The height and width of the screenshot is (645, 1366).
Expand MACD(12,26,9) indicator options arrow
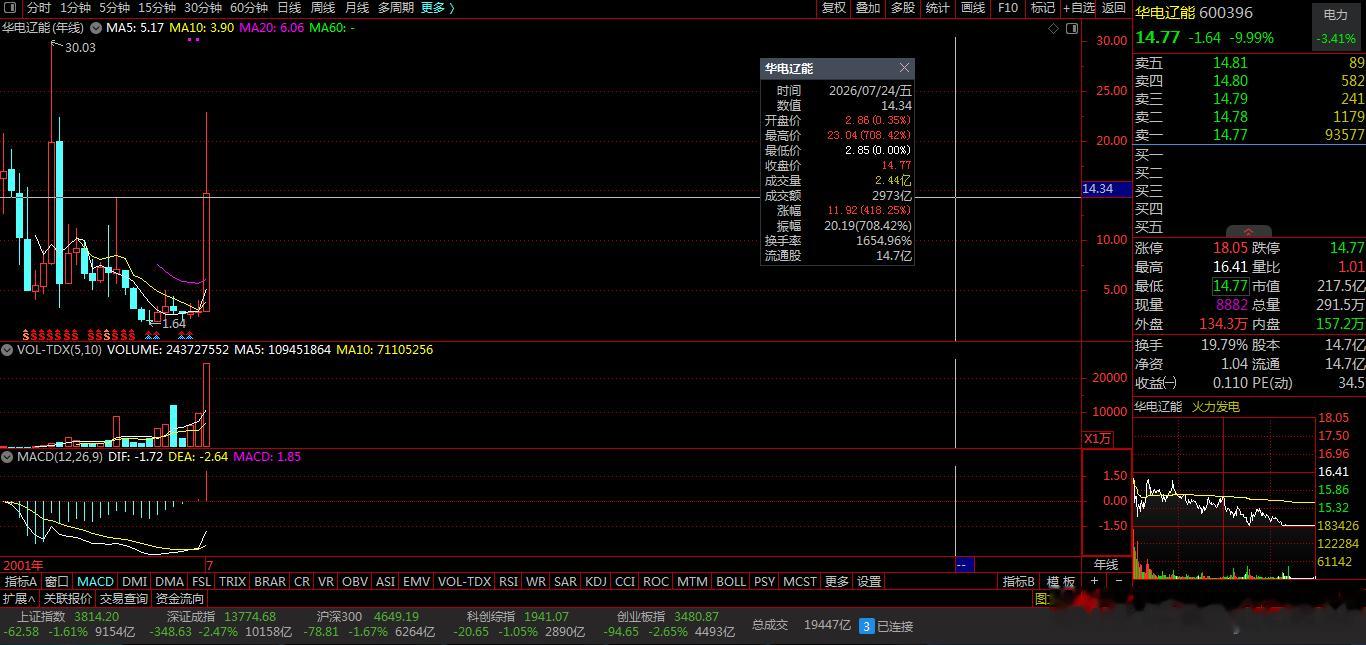click(x=7, y=456)
